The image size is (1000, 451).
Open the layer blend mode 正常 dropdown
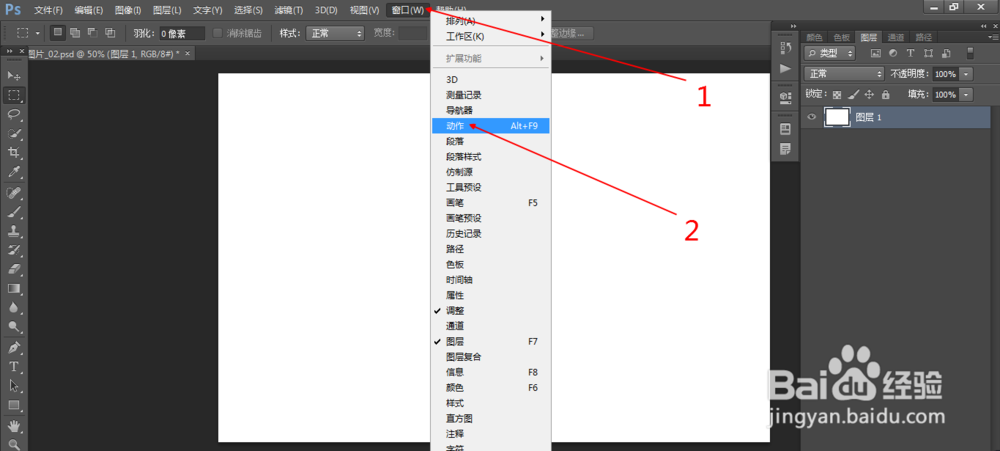tap(844, 74)
